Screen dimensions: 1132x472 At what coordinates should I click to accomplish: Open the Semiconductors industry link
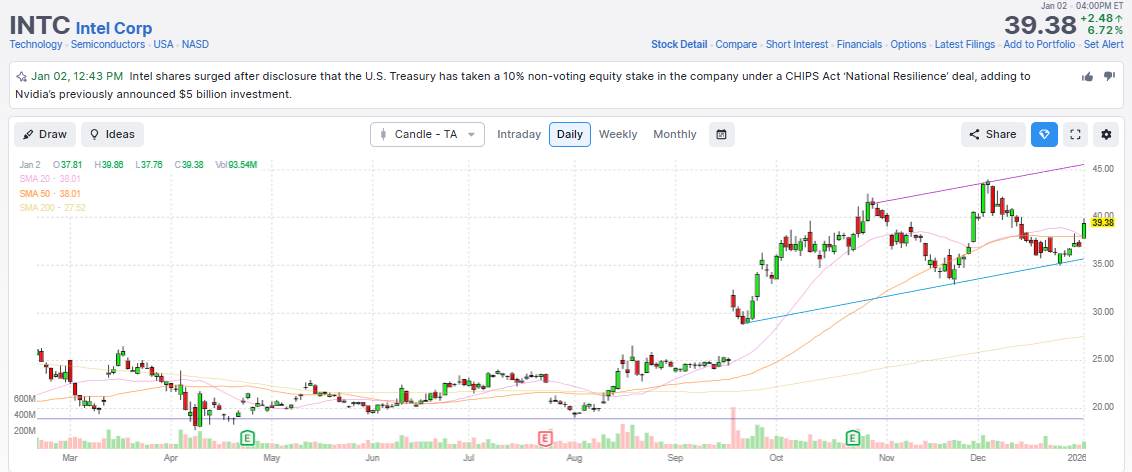point(109,44)
